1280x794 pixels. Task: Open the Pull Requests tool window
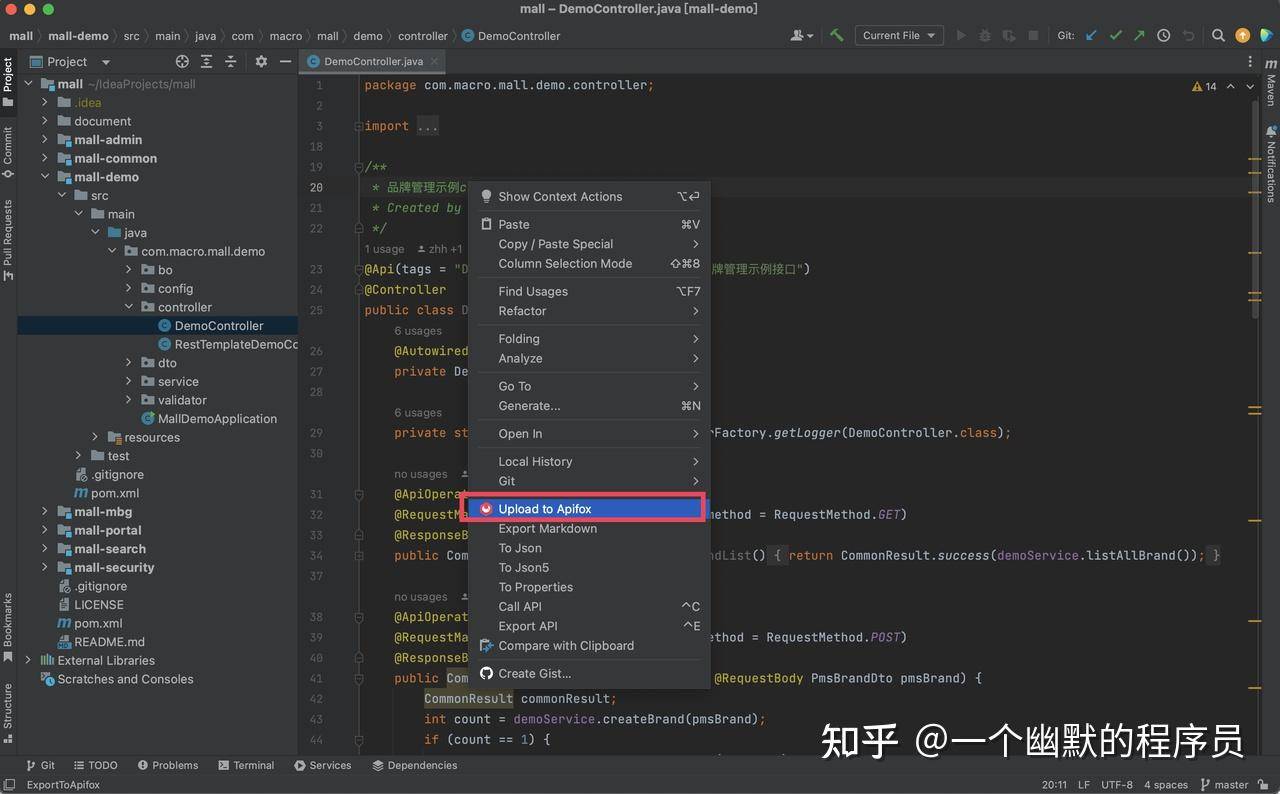(8, 239)
